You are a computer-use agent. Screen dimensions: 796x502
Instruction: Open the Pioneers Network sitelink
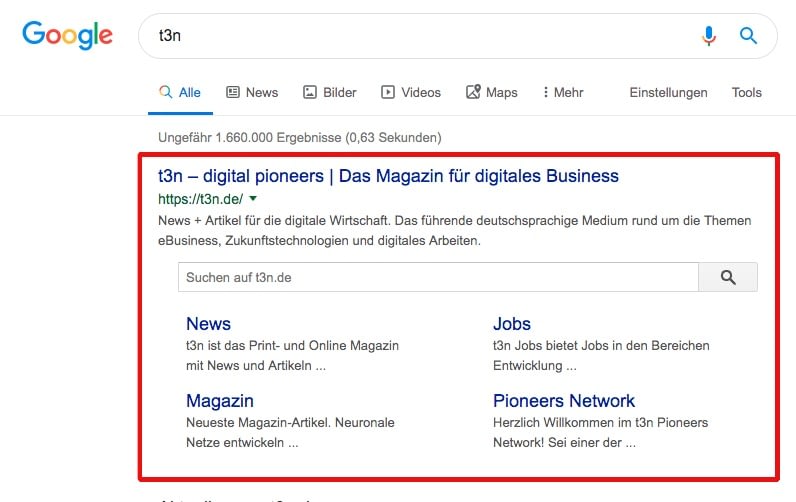point(563,401)
